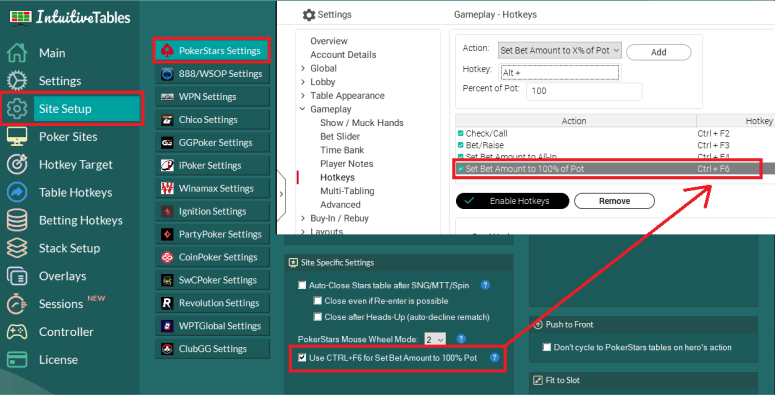Select Multi-Tabling in settings tree
Image resolution: width=775 pixels, height=395 pixels.
click(347, 191)
